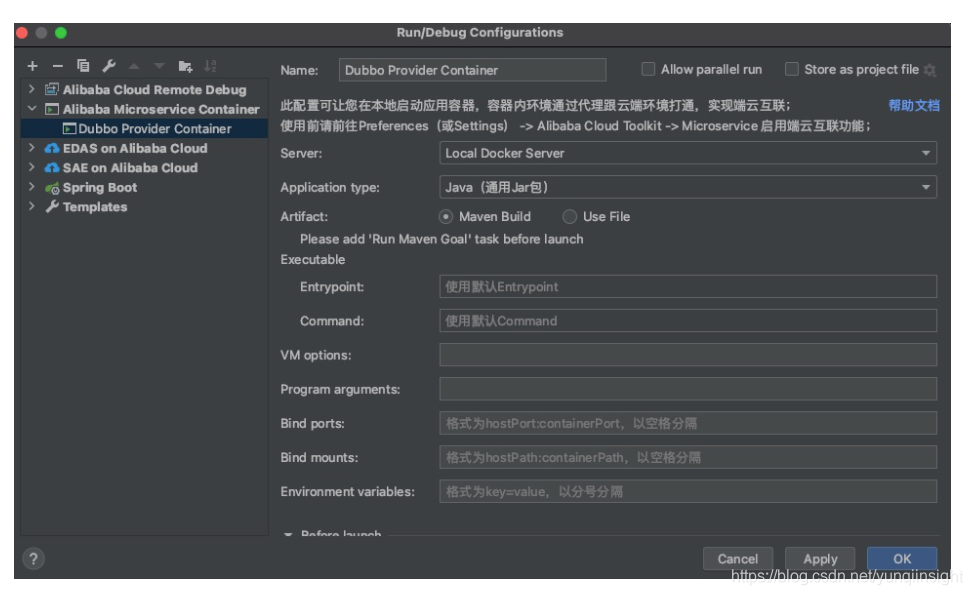The height and width of the screenshot is (595, 973).
Task: Click the Bind mounts field
Action: tap(688, 457)
